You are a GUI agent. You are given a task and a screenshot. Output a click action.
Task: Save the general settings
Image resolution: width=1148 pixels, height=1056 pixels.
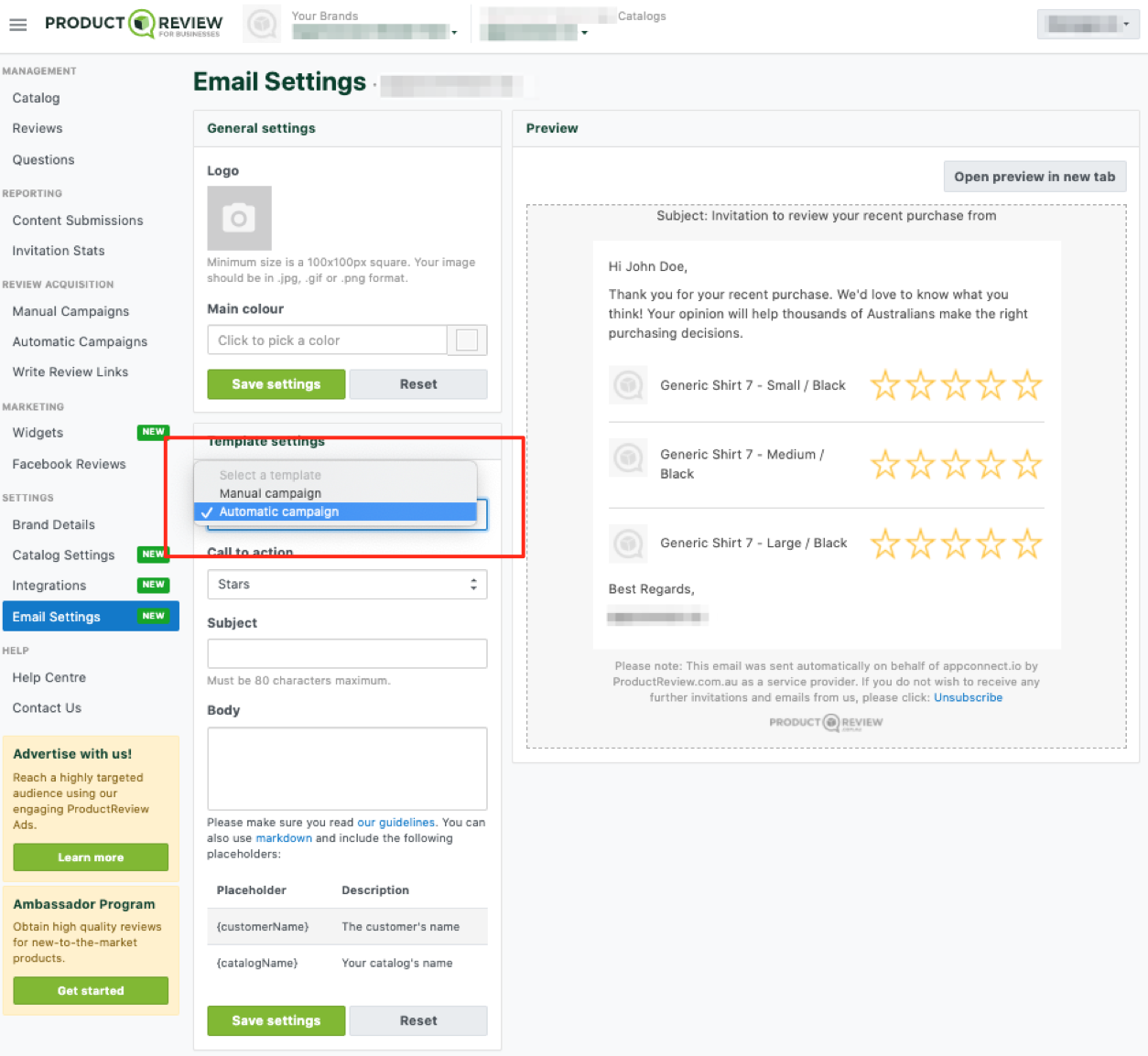pyautogui.click(x=276, y=384)
